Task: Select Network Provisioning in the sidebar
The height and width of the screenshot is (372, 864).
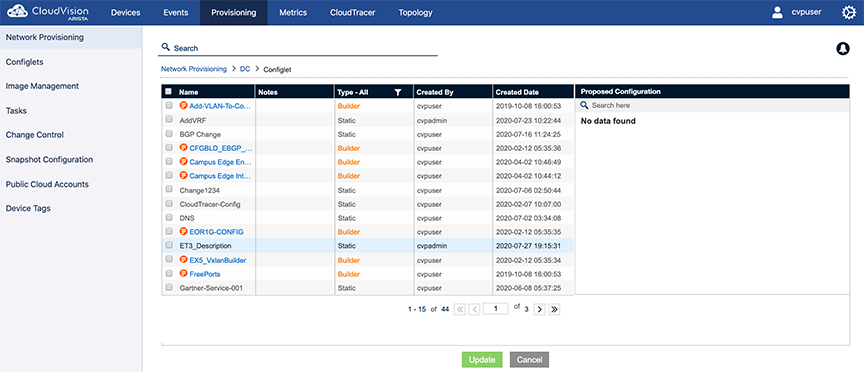Action: click(71, 37)
